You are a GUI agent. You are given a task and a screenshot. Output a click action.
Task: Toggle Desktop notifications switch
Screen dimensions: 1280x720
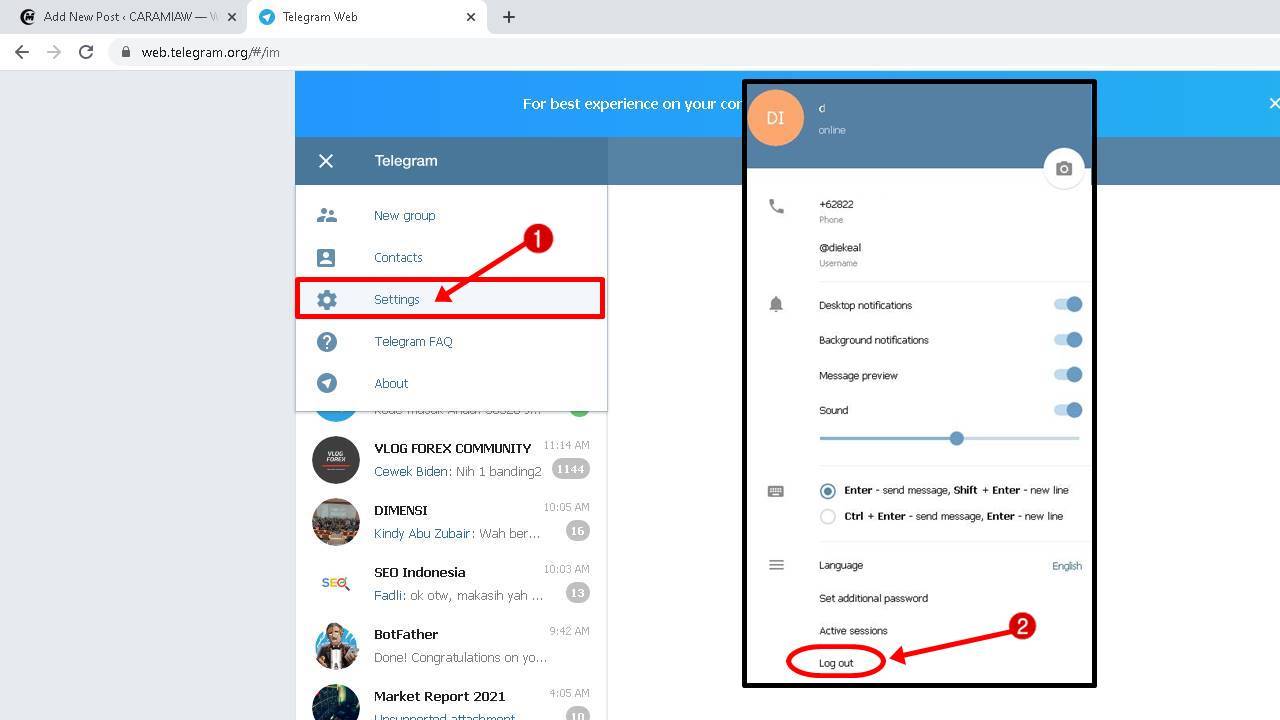[x=1068, y=305]
